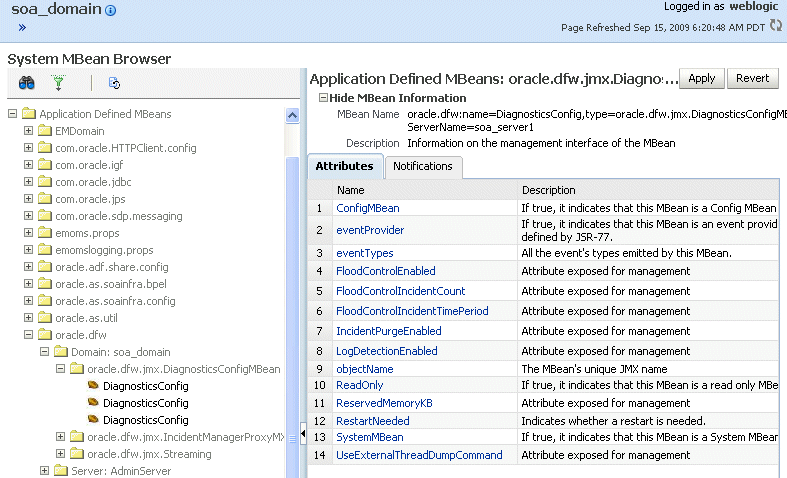The width and height of the screenshot is (787, 478).
Task: Collapse the oracle.dfw.jmx.DiagnosticsConfigMBean node
Action: click(x=61, y=369)
